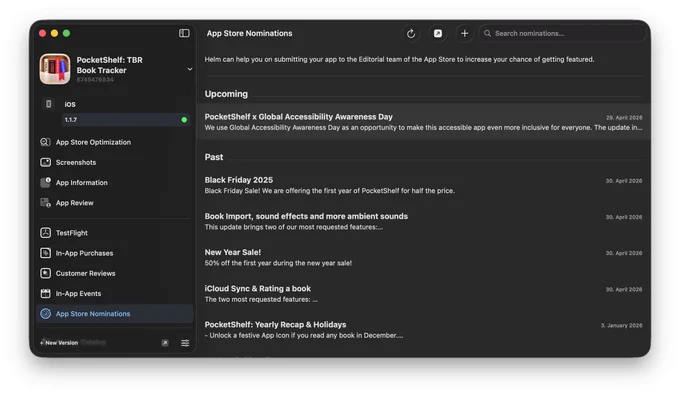
Task: Click the Customer Reviews star icon
Action: coord(45,273)
